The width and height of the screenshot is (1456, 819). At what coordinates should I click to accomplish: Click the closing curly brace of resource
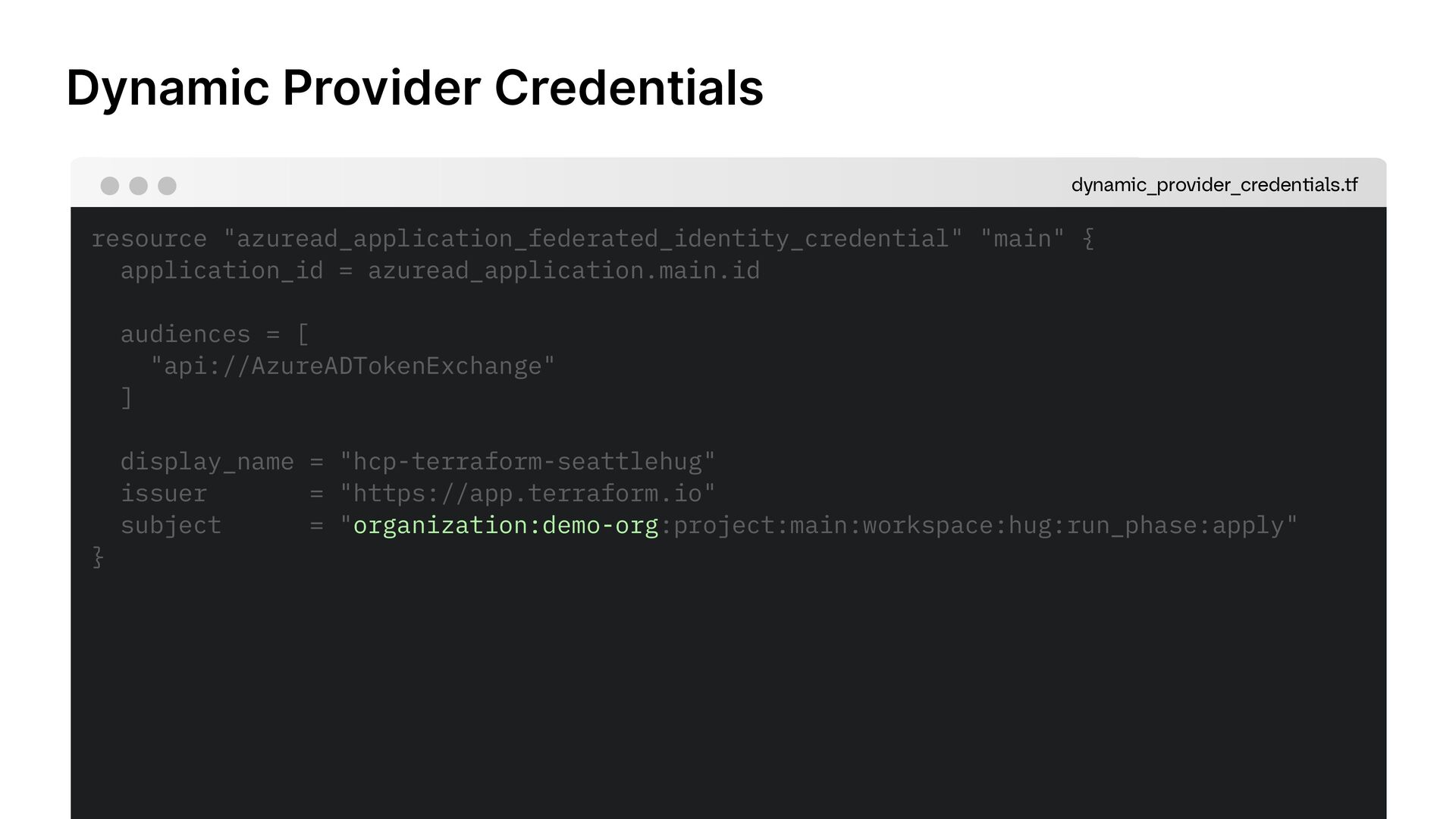(x=98, y=557)
